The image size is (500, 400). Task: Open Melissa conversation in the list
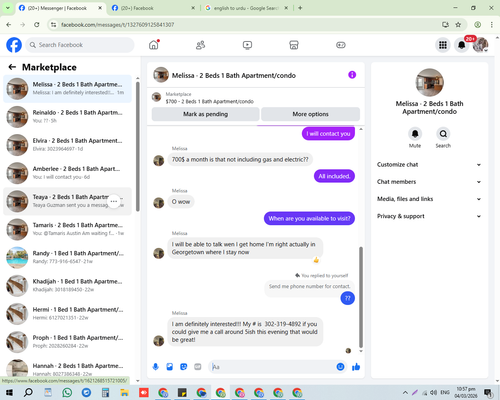tap(68, 89)
